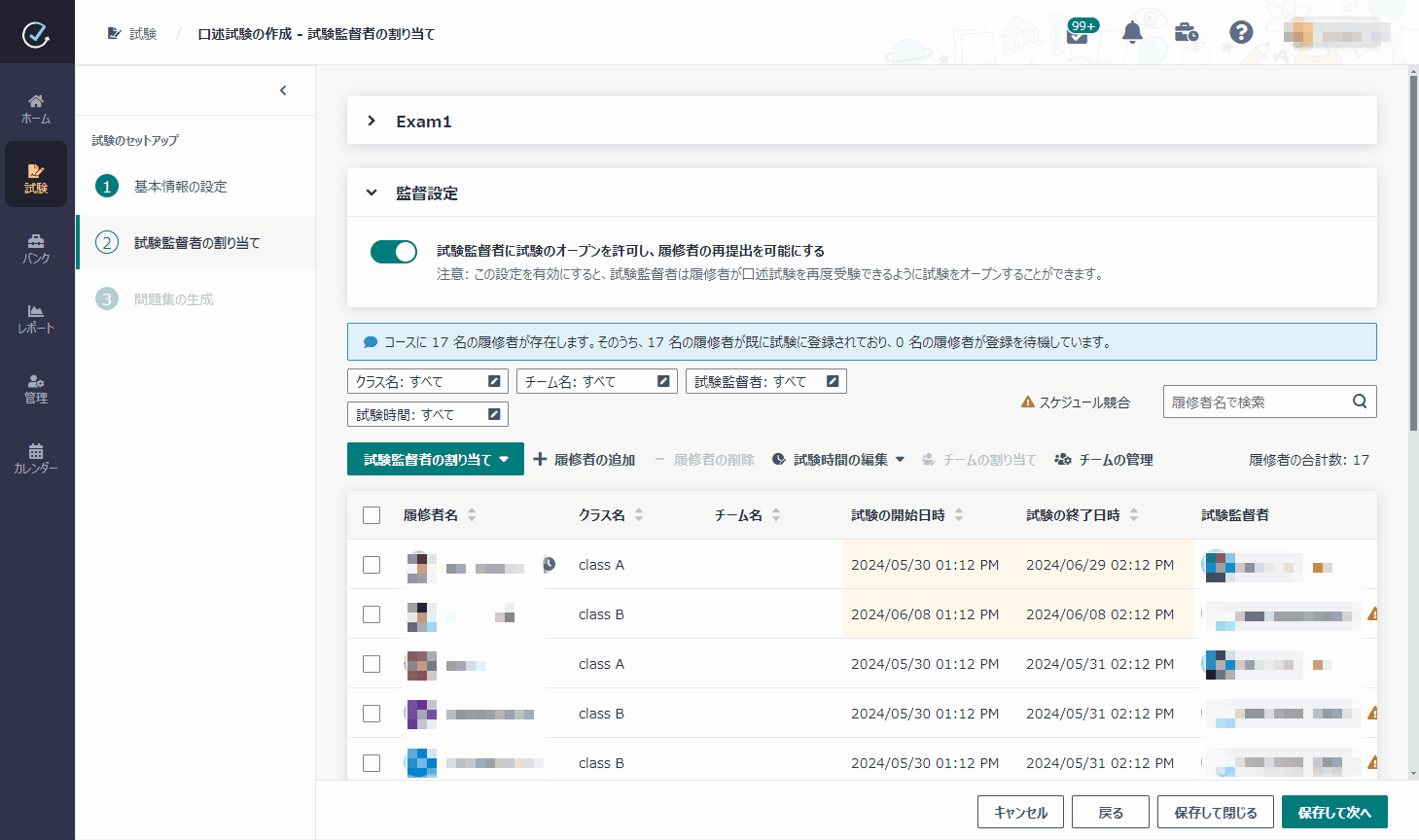Click the edit icon on 試験監督者 filter
This screenshot has height=840, width=1419.
click(833, 381)
